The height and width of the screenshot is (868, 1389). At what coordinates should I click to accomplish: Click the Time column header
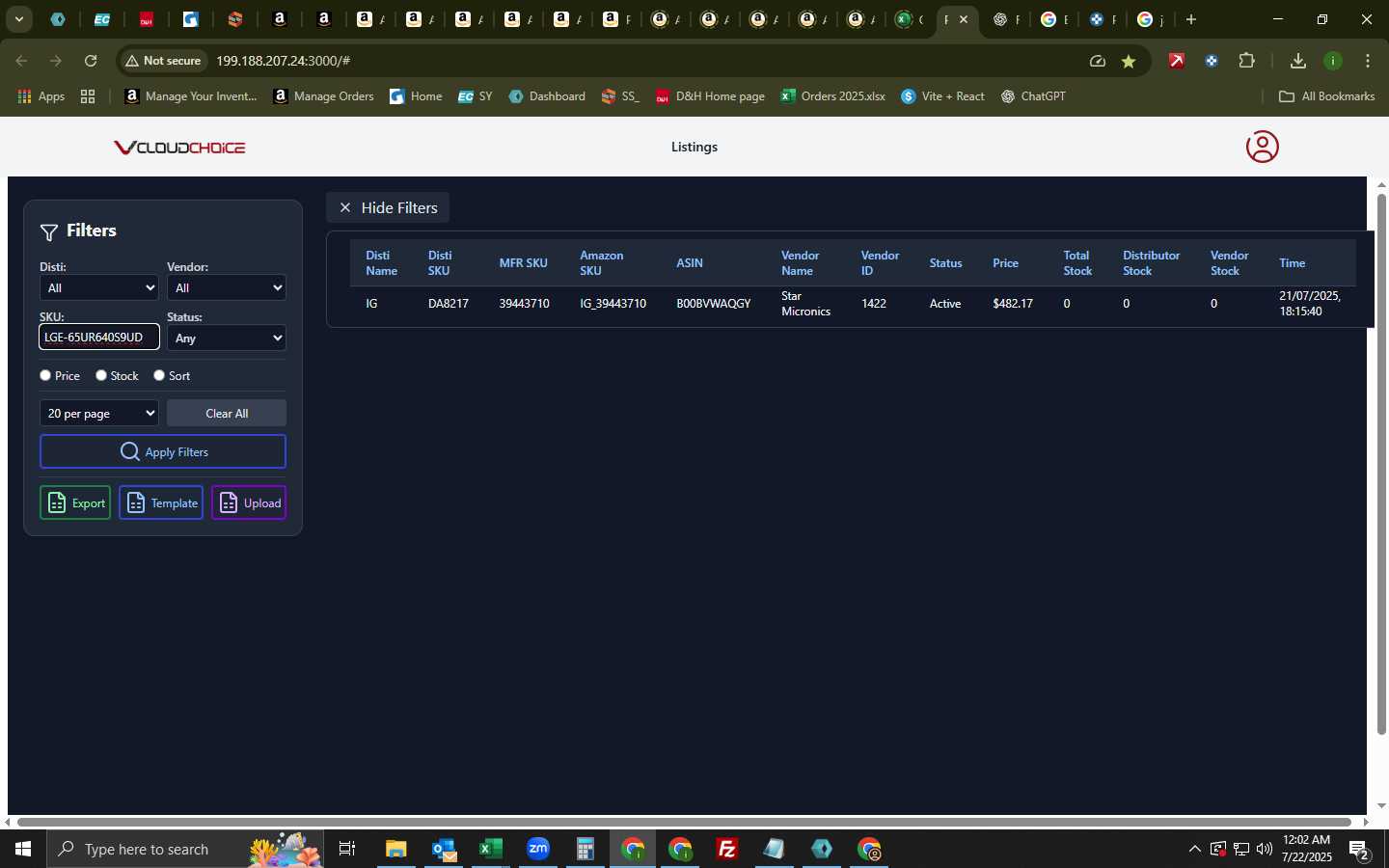tap(1293, 263)
